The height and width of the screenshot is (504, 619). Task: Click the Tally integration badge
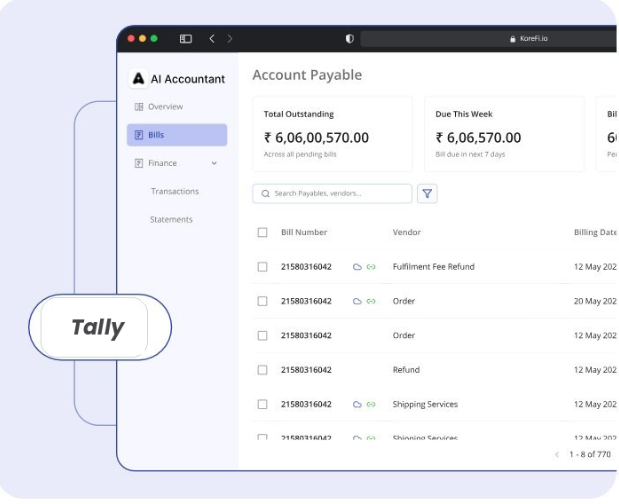coord(100,327)
